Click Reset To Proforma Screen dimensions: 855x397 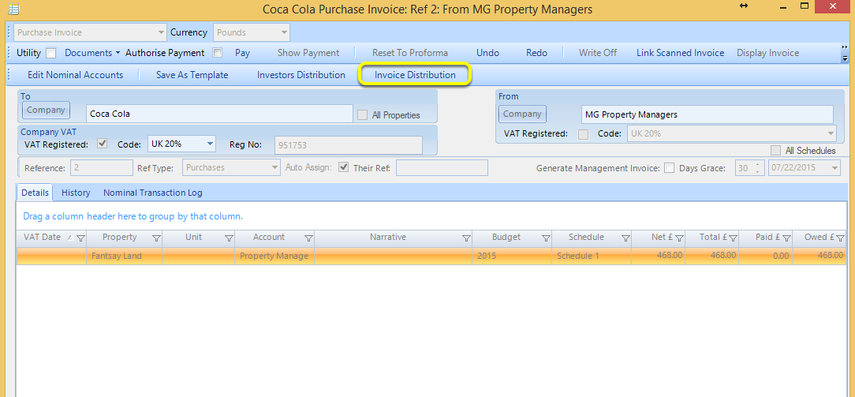tap(410, 53)
